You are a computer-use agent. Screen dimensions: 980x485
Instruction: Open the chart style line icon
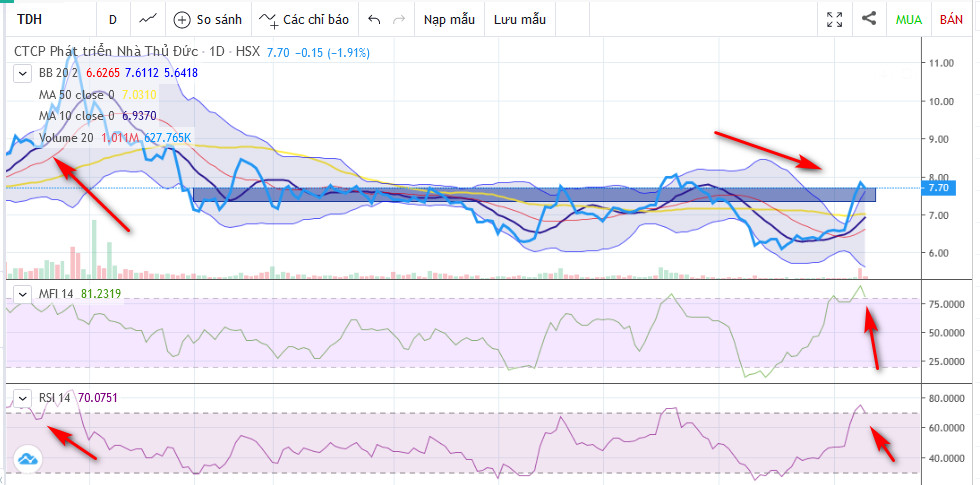point(148,19)
